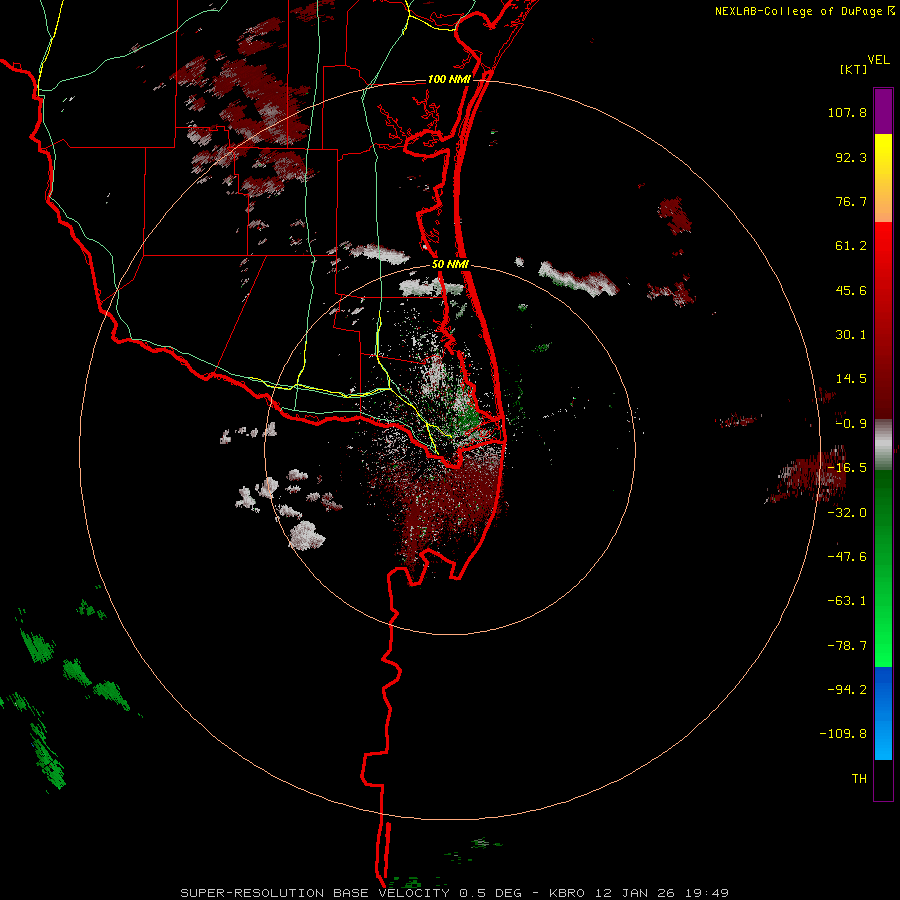Click the KBRO 12 JAN 26 19:49 timestamp
The image size is (900, 900).
pos(639,893)
